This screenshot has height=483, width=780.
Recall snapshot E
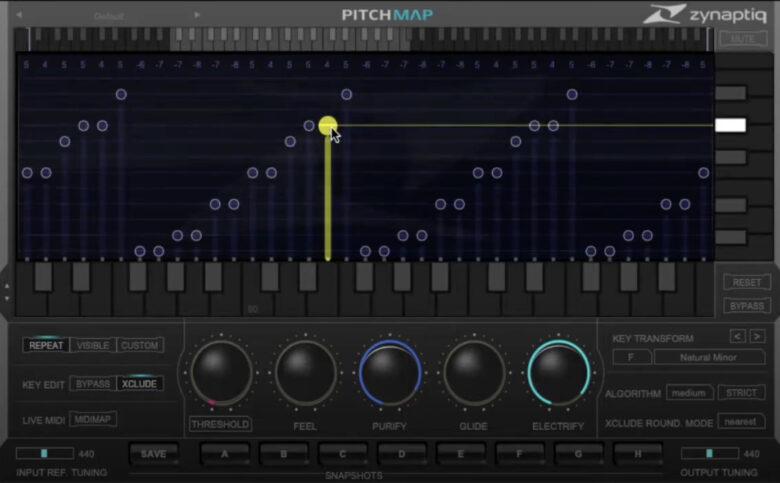tap(461, 454)
